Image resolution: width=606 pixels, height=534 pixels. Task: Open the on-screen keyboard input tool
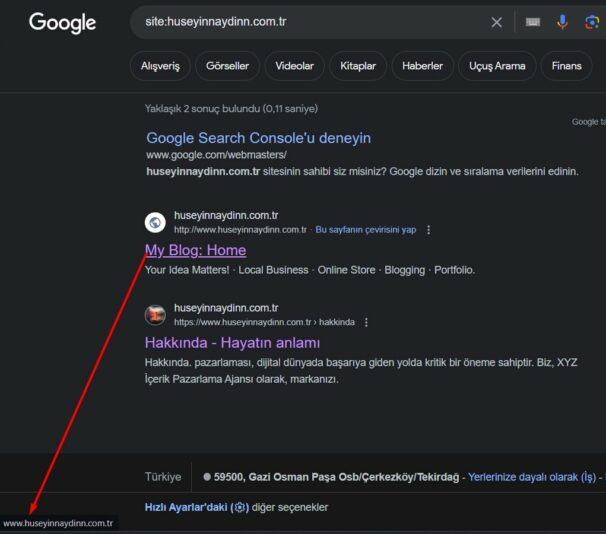coord(533,22)
